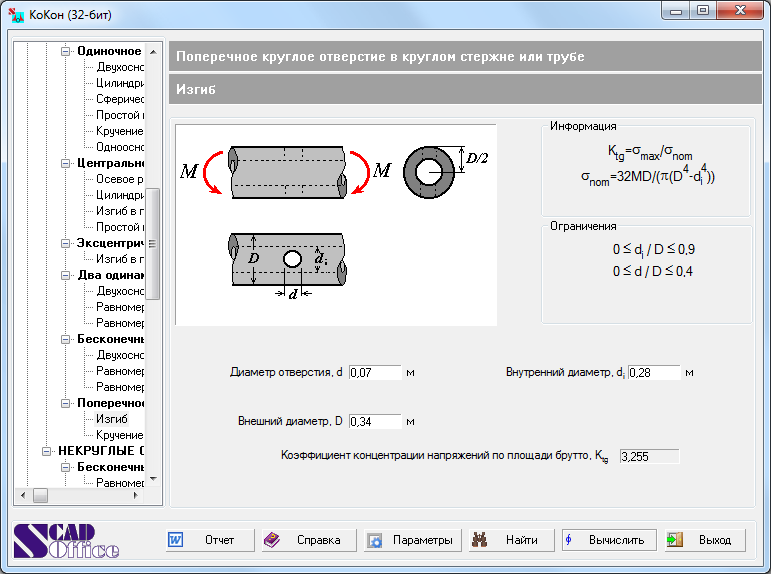Image resolution: width=771 pixels, height=574 pixels.
Task: Click the Ktg result field 3,255
Action: [x=649, y=456]
